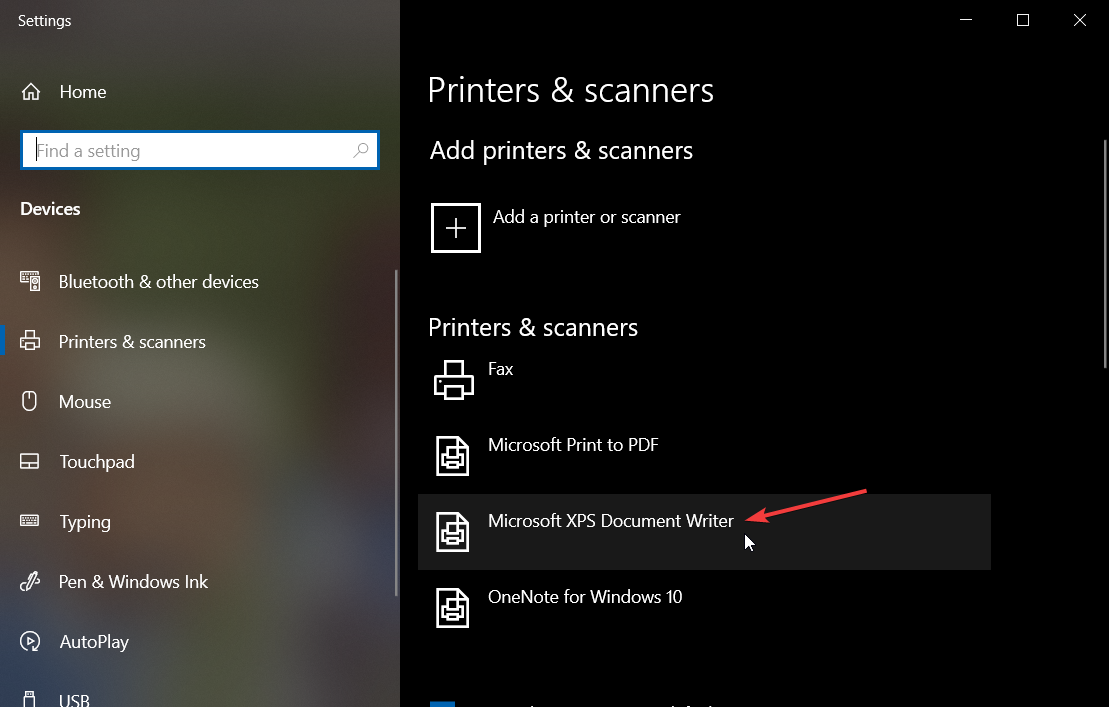Select the Fax device
The width and height of the screenshot is (1109, 707).
(x=704, y=380)
